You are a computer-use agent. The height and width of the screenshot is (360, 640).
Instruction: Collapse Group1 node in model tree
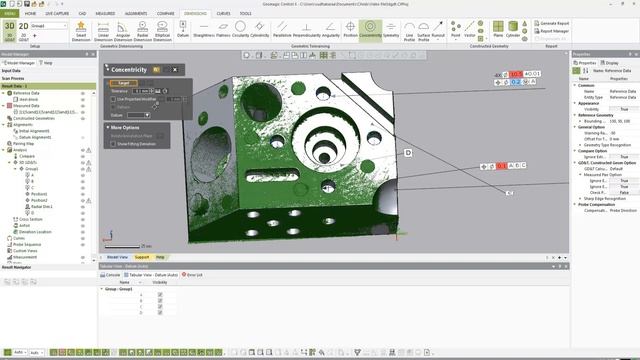(16, 169)
